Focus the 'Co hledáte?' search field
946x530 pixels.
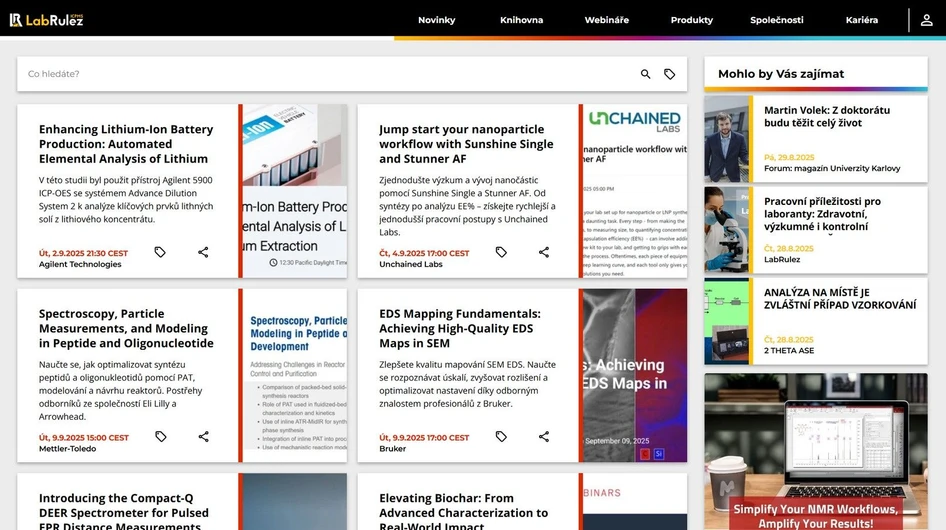pos(320,74)
